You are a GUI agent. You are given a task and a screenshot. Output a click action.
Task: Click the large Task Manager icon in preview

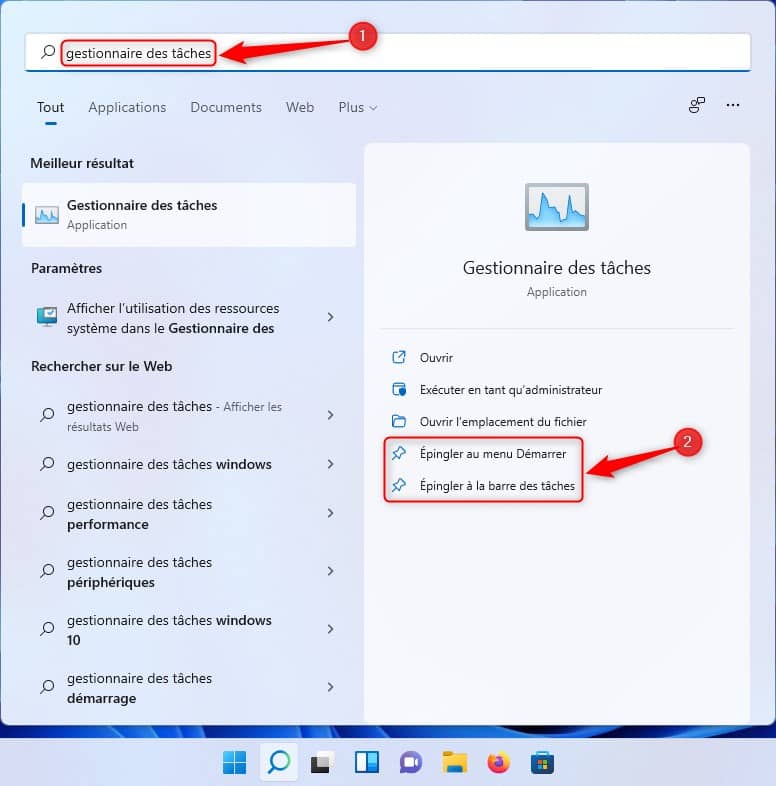pyautogui.click(x=556, y=207)
